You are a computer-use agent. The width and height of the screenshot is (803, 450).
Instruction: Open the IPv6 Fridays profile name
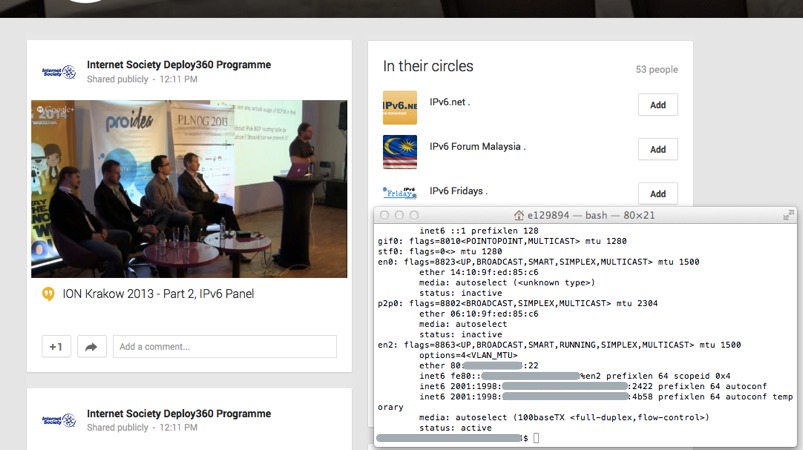click(x=457, y=190)
